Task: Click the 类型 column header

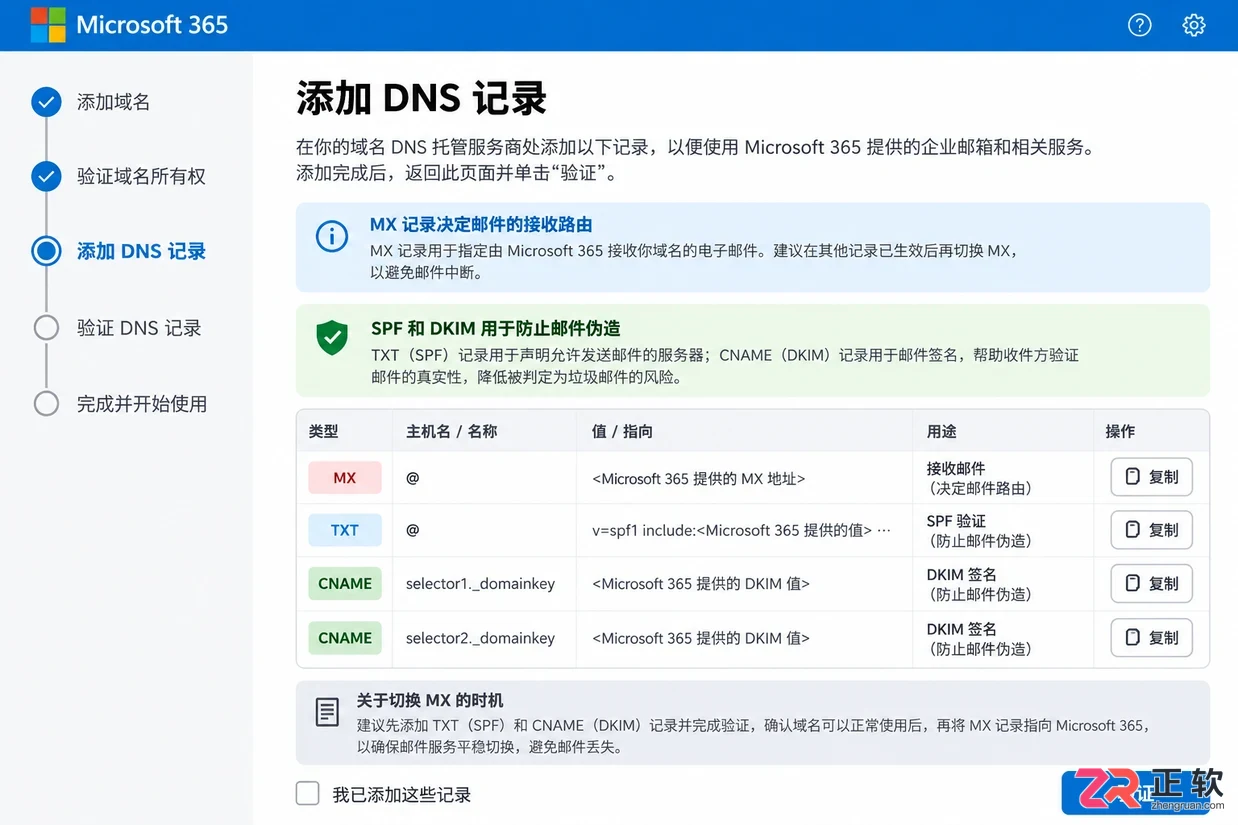Action: click(323, 431)
